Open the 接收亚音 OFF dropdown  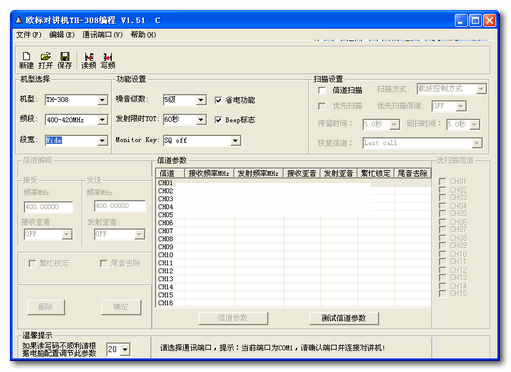click(x=66, y=234)
